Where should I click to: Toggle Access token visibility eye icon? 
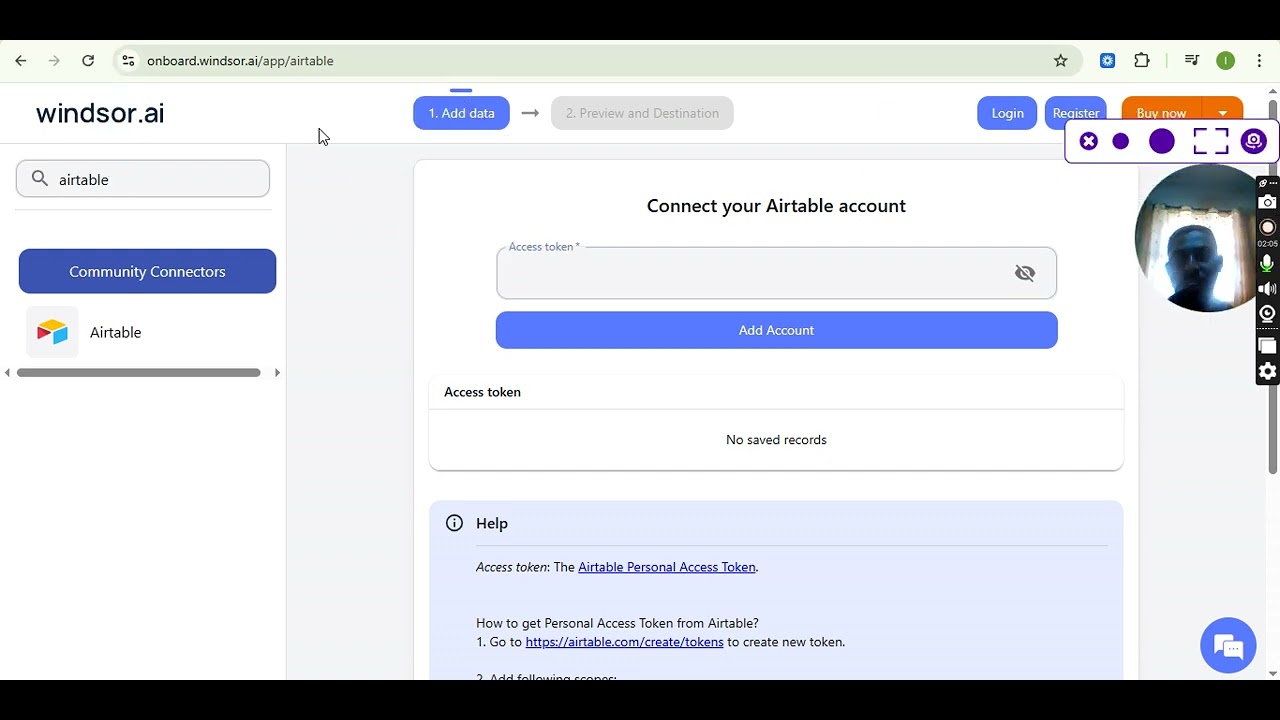pyautogui.click(x=1025, y=273)
